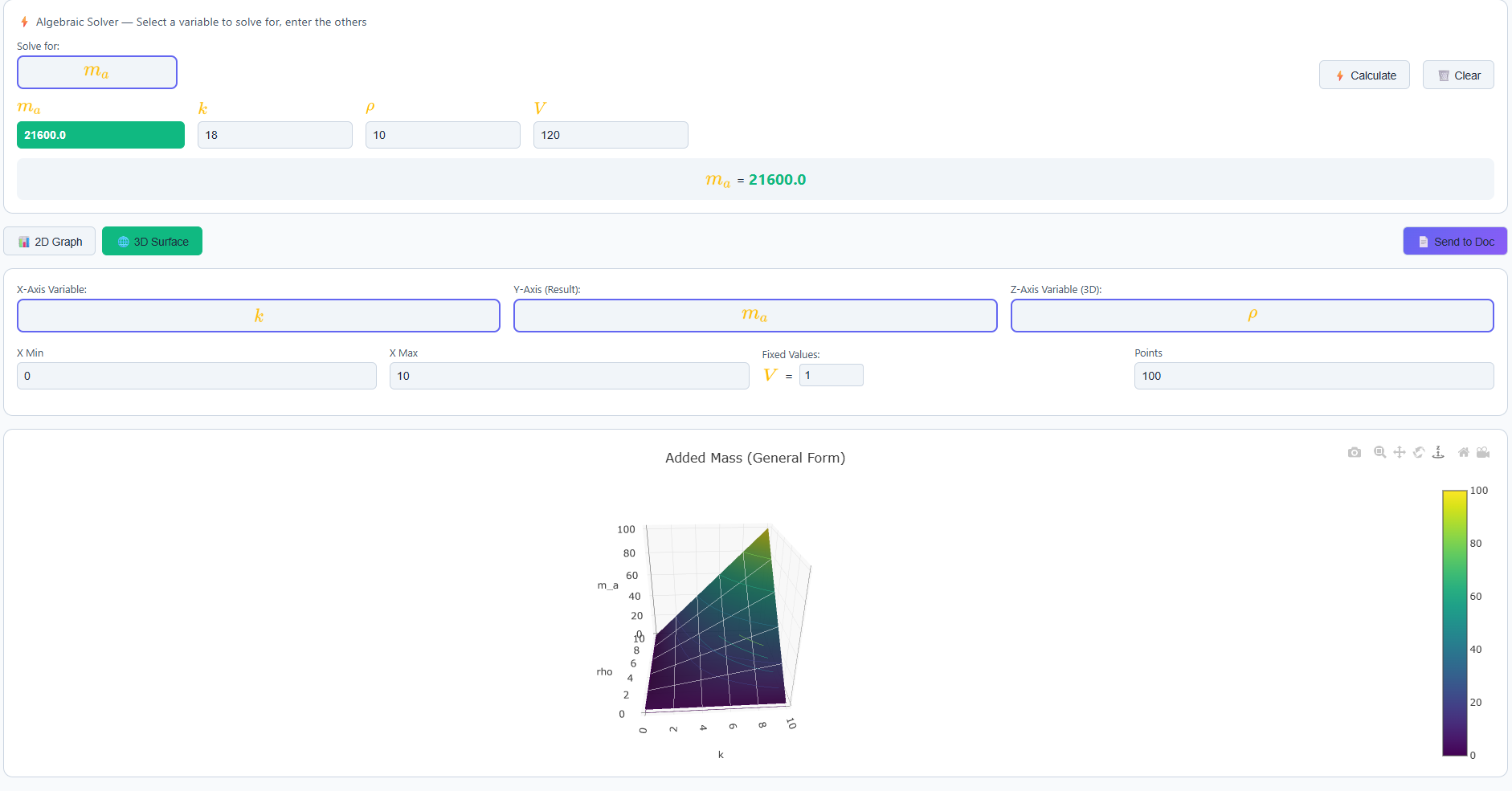Click the fixed value V input field
The height and width of the screenshot is (791, 1512).
[832, 375]
